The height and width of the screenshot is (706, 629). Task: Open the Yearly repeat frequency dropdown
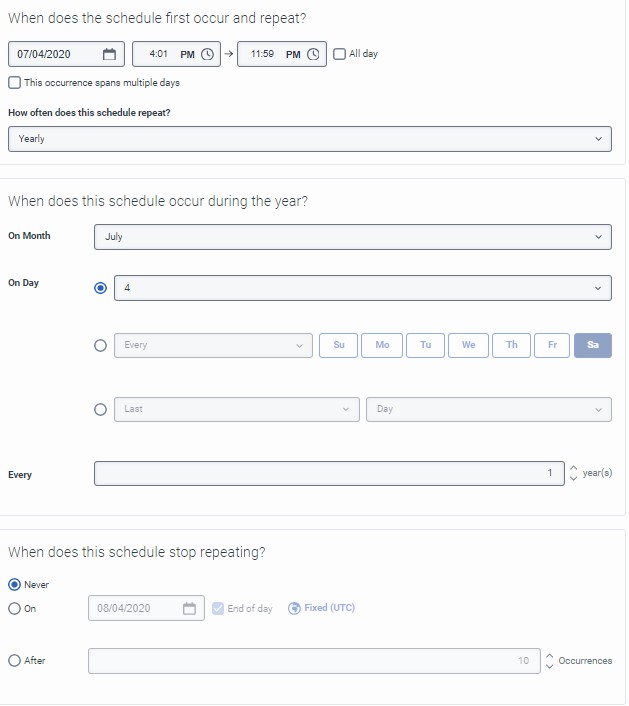[x=309, y=139]
